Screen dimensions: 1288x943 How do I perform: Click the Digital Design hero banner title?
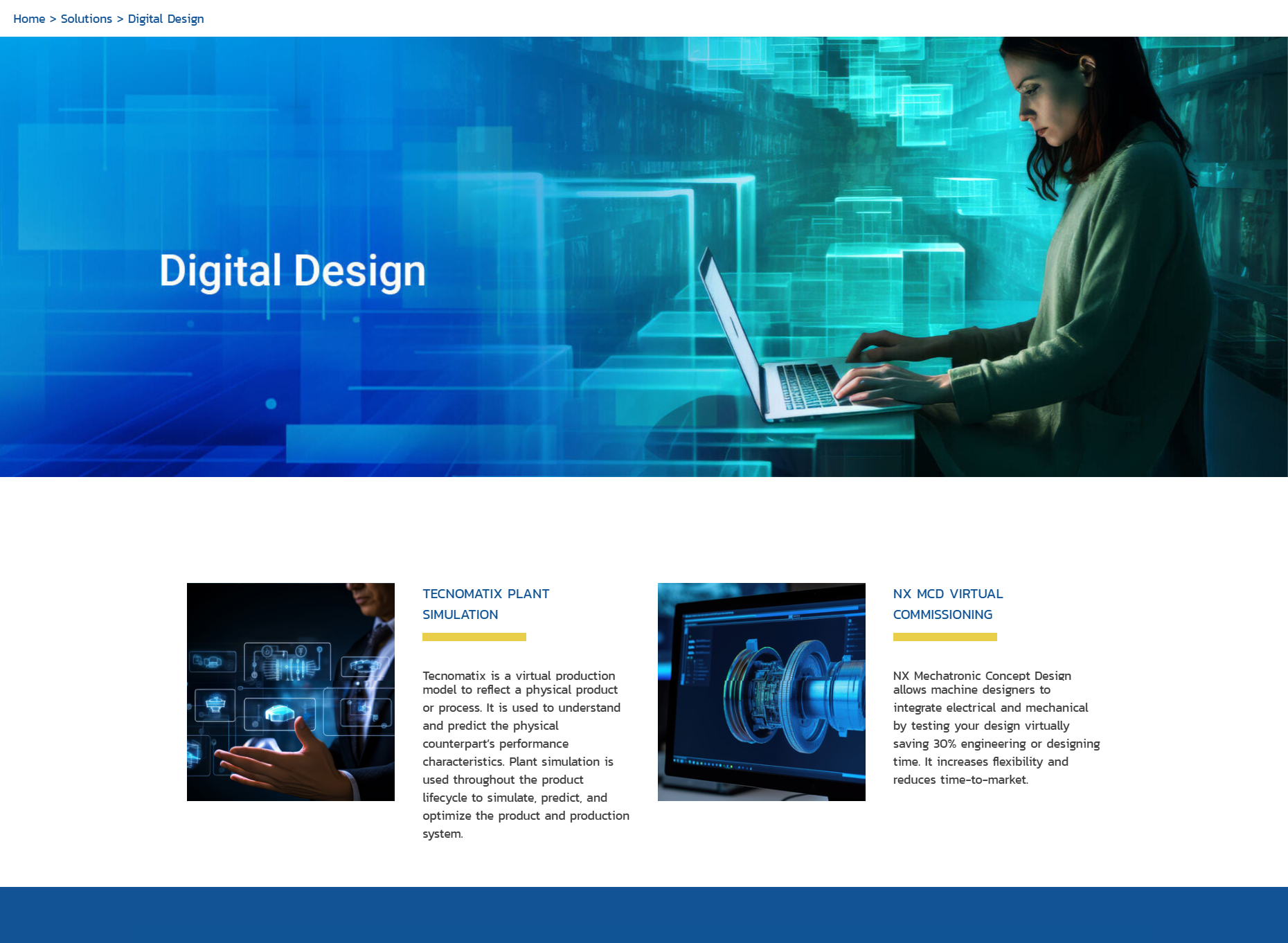pos(292,271)
